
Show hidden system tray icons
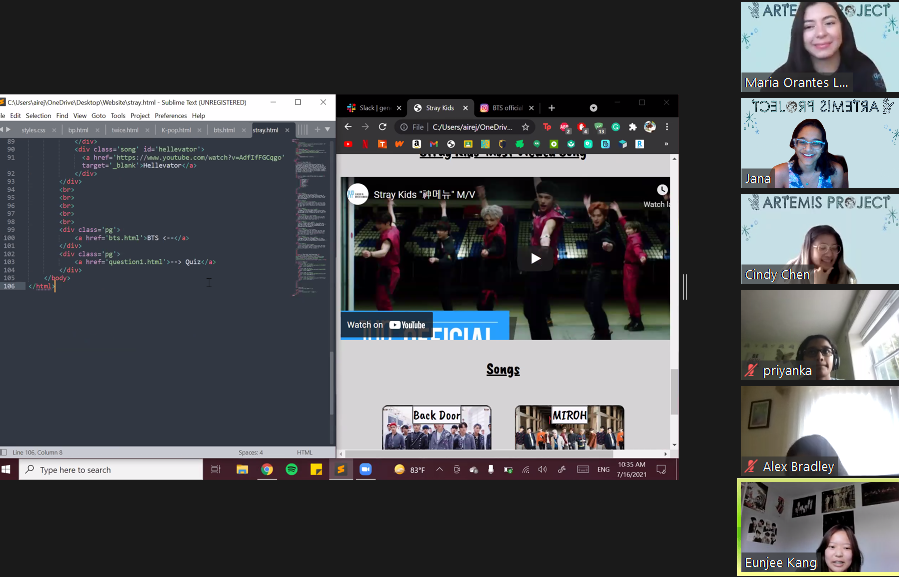pyautogui.click(x=437, y=469)
